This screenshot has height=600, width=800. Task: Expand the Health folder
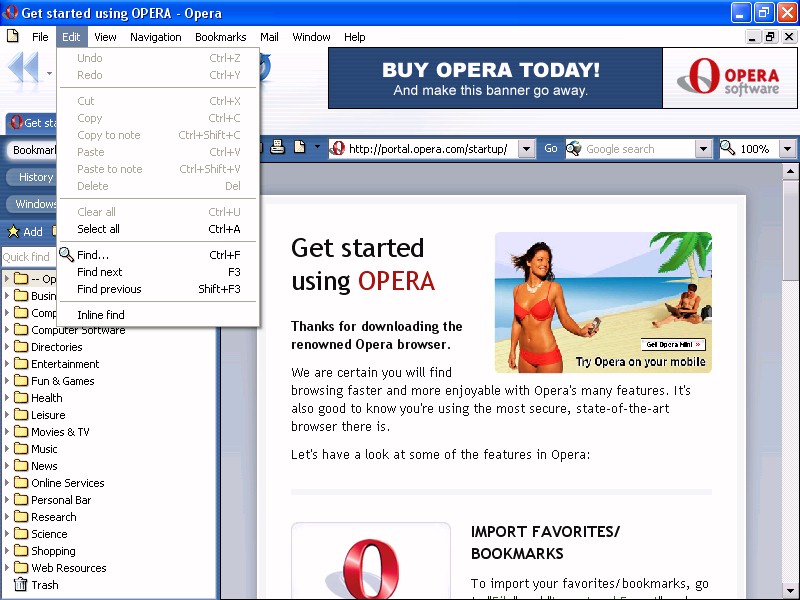(7, 397)
